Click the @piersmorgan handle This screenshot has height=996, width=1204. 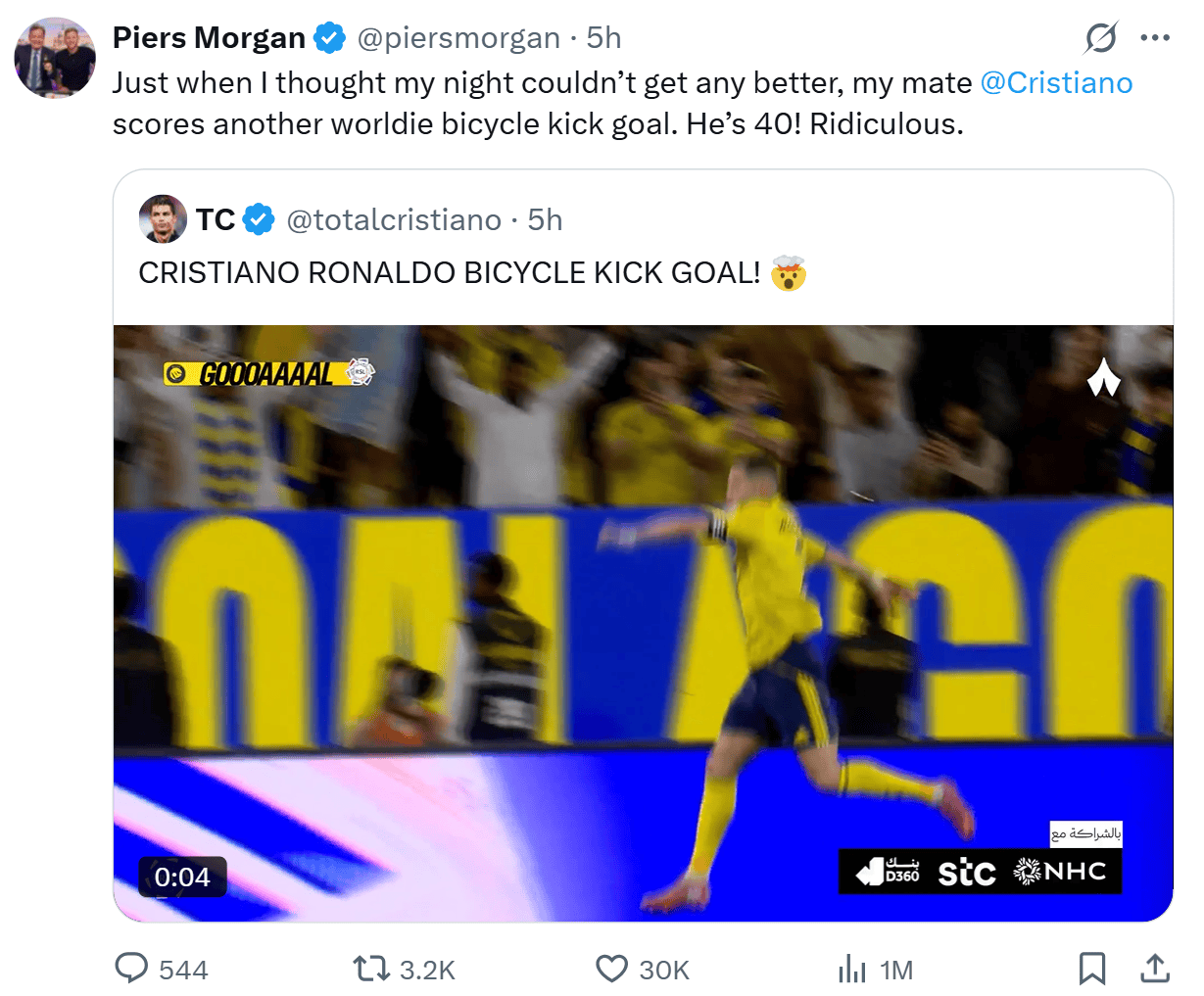[x=458, y=37]
